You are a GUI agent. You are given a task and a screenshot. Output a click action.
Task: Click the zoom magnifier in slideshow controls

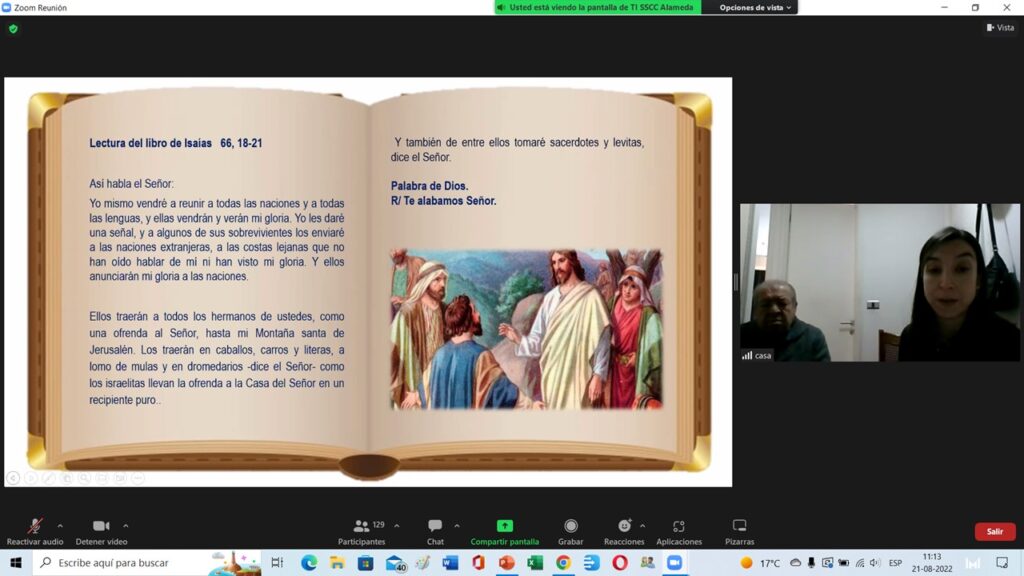(84, 478)
